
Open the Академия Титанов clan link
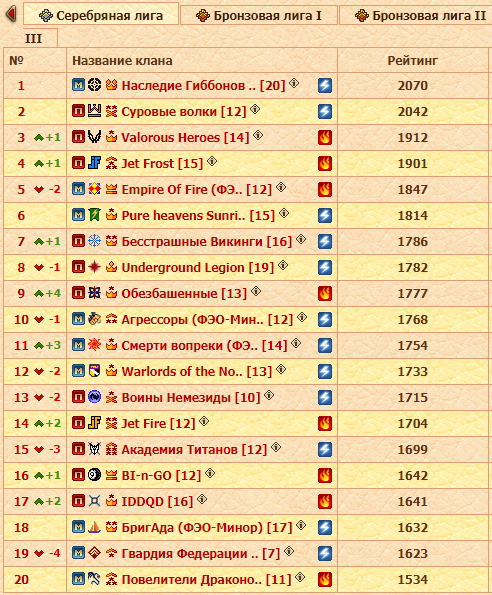click(194, 449)
